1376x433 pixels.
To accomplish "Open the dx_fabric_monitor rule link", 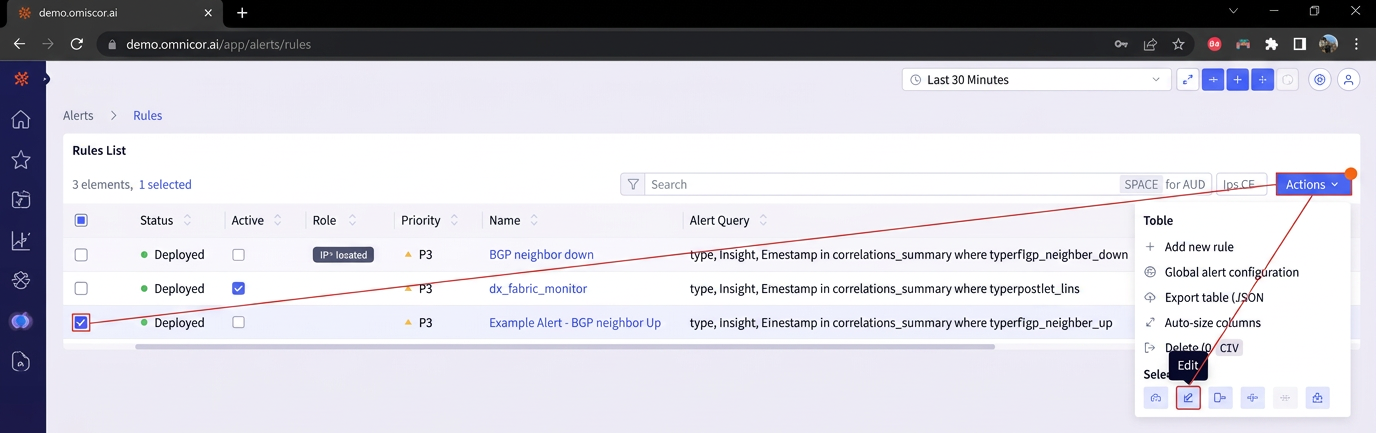I will (x=538, y=289).
